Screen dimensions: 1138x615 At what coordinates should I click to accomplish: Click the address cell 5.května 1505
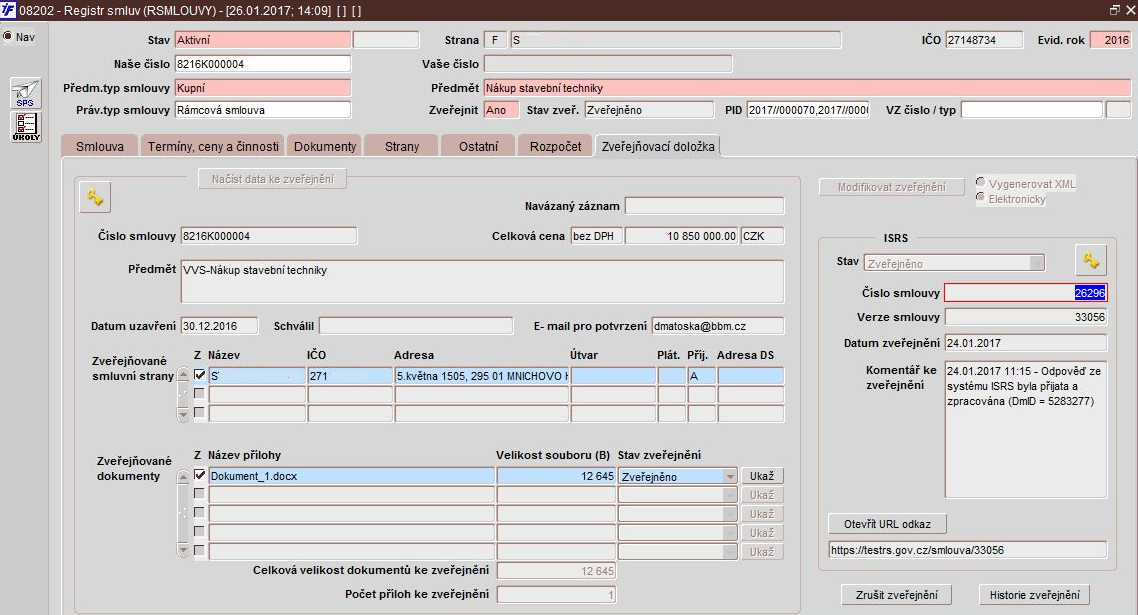(x=481, y=376)
